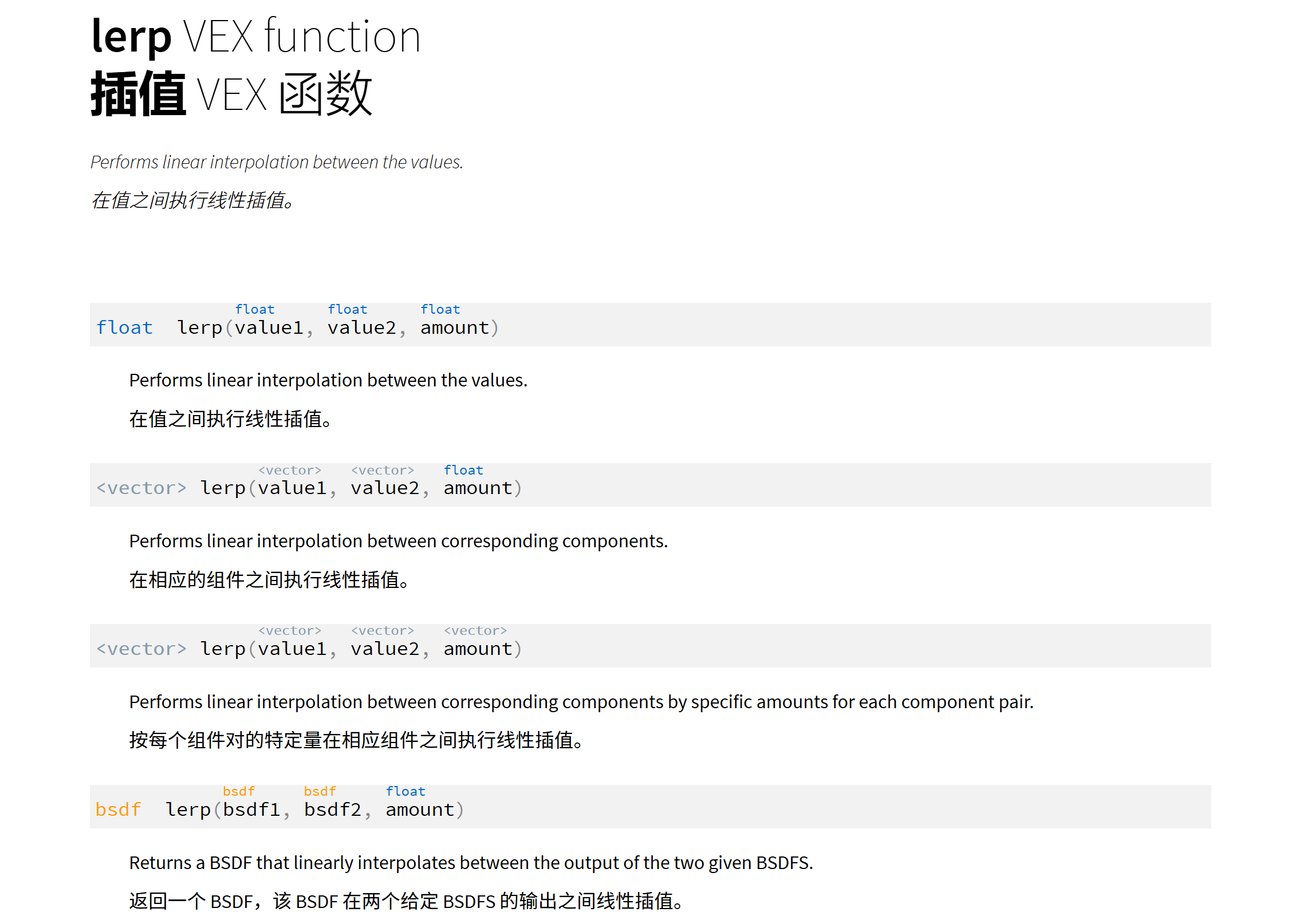Click the 'Returns a BSDF that linearly interpolates' text
Image resolution: width=1307 pixels, height=924 pixels.
tap(471, 863)
